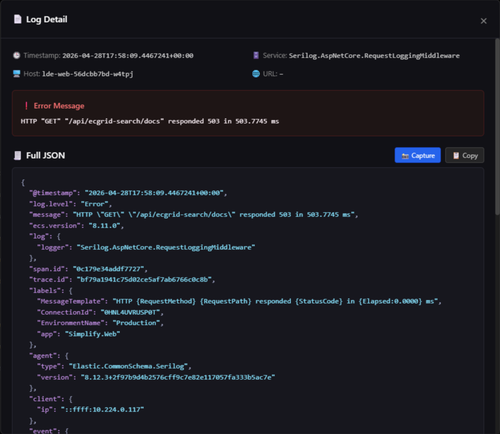Click the "EnvironmentName": "Production" line
This screenshot has width=500, height=434.
pyautogui.click(x=100, y=323)
